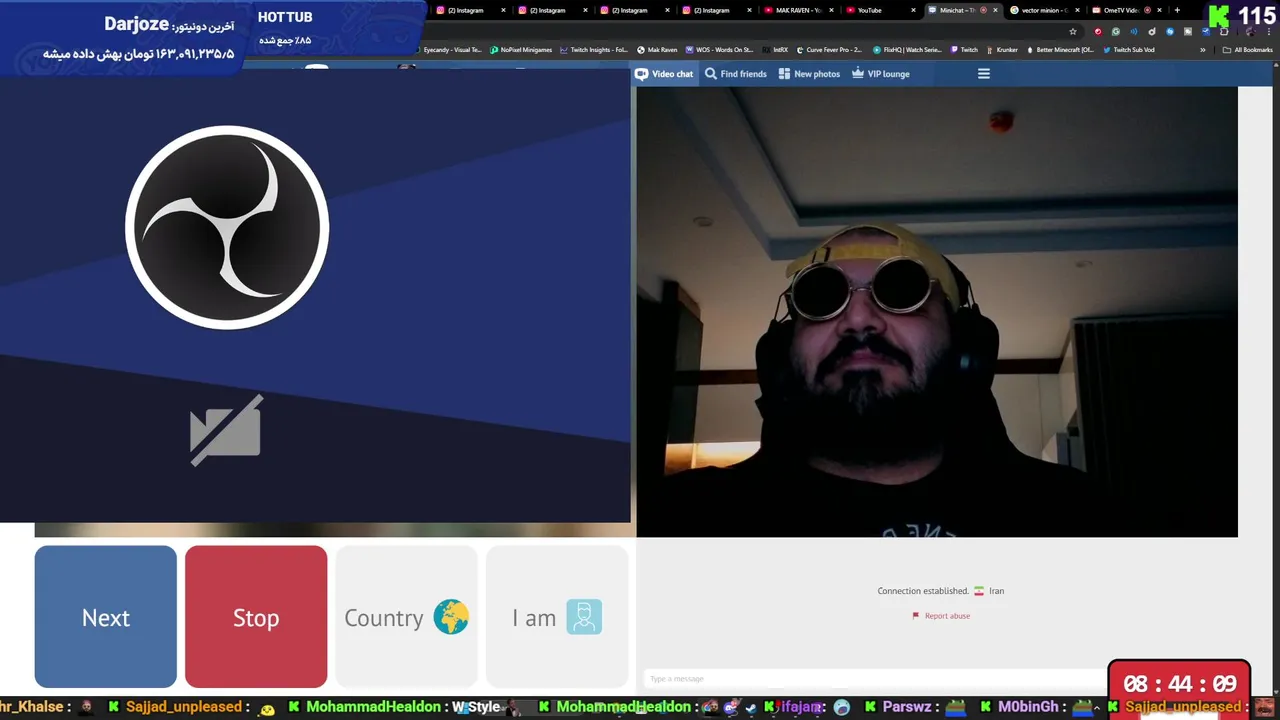Click the Iran flag next to Connection established
Screen dimensions: 1280x720
[979, 591]
